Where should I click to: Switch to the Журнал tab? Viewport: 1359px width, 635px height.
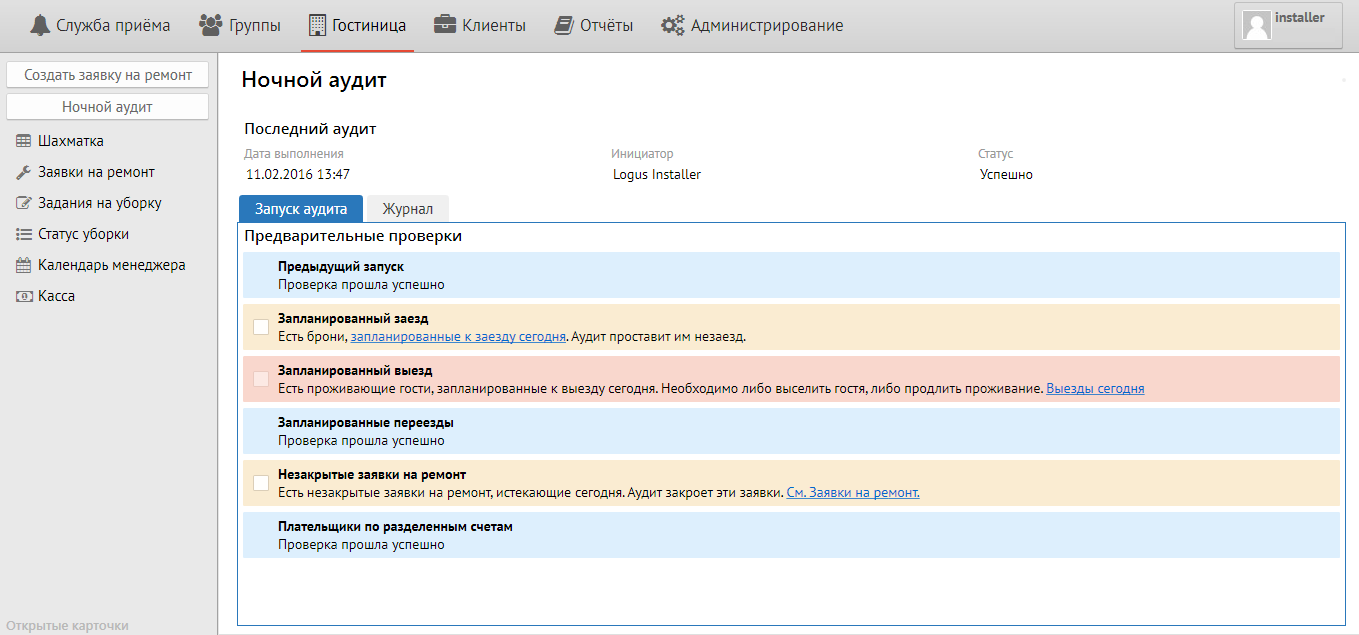[407, 209]
